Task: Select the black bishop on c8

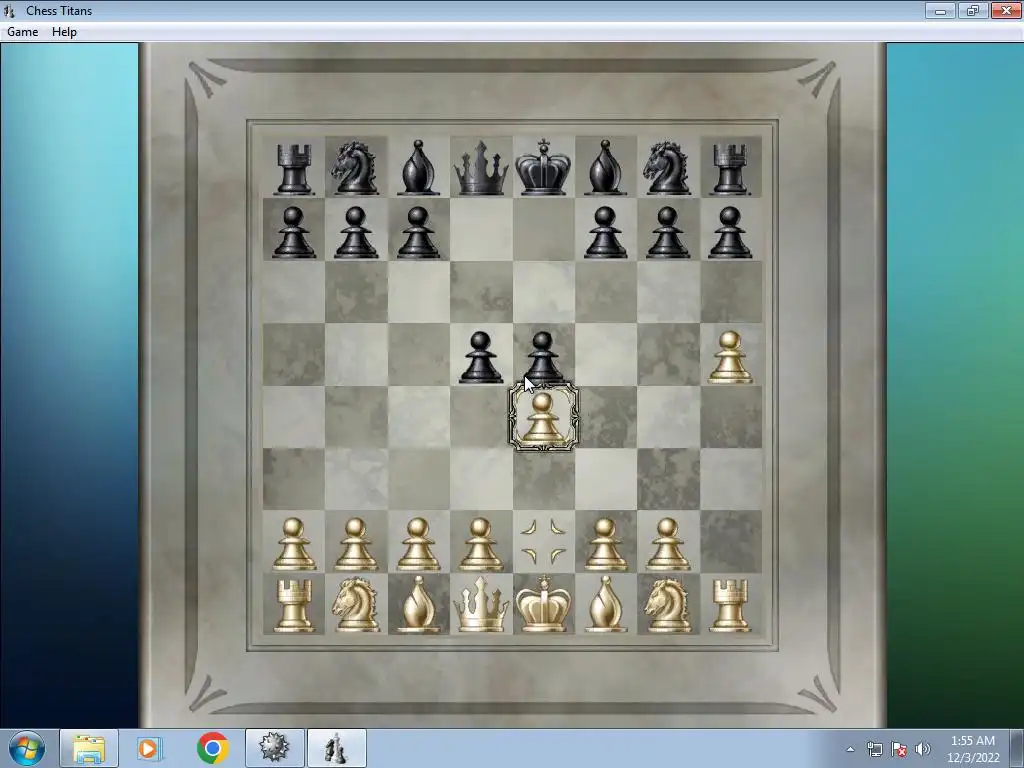Action: tap(418, 168)
